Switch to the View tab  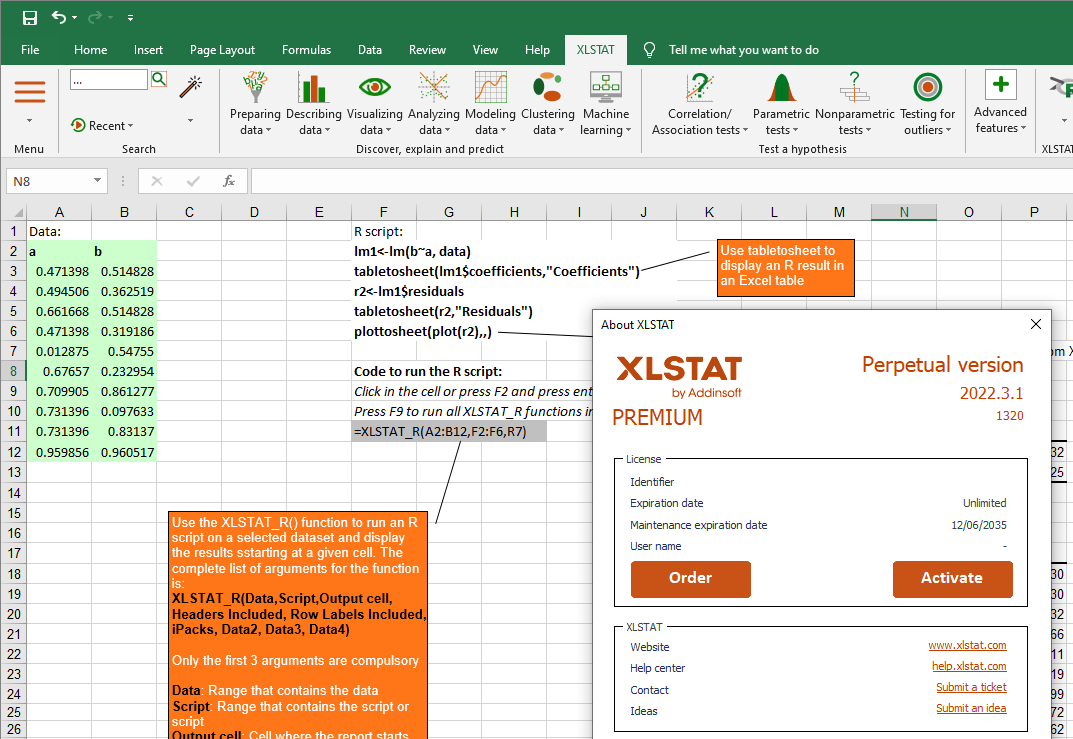point(485,50)
